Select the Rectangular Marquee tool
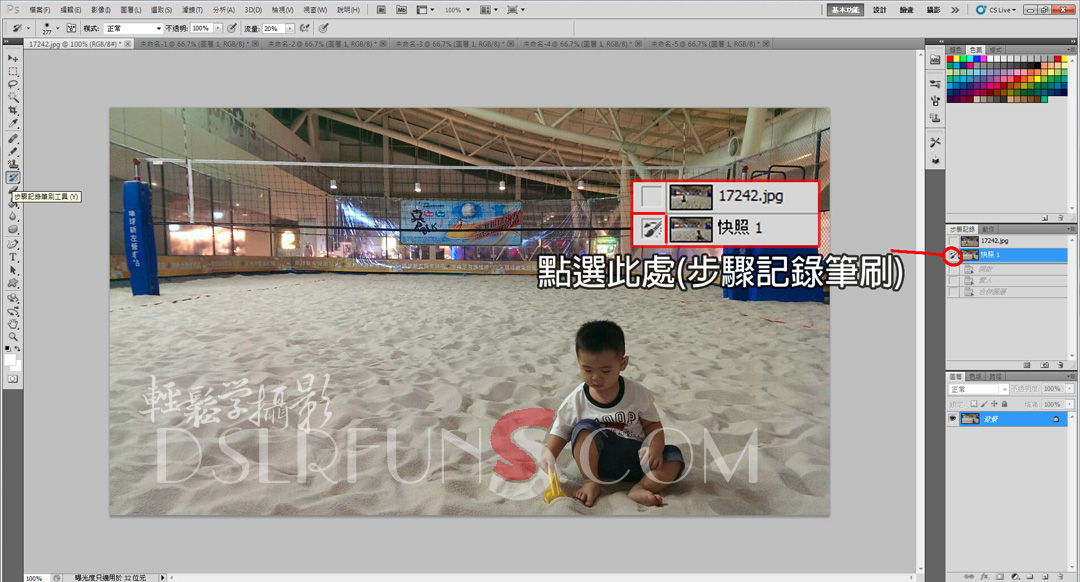The image size is (1080, 582). [x=13, y=72]
